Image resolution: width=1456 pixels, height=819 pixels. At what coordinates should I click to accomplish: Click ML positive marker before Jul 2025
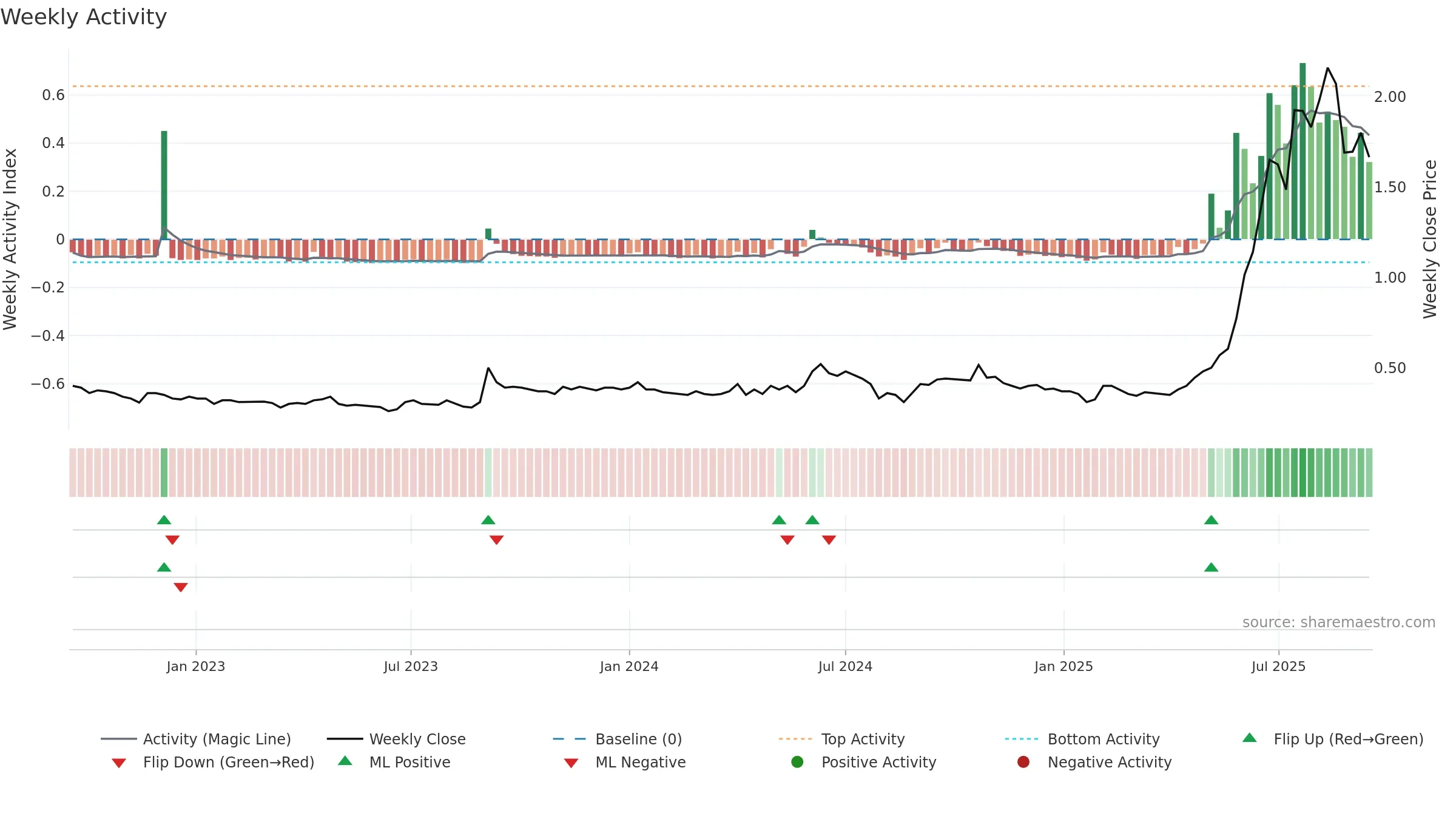(1211, 567)
